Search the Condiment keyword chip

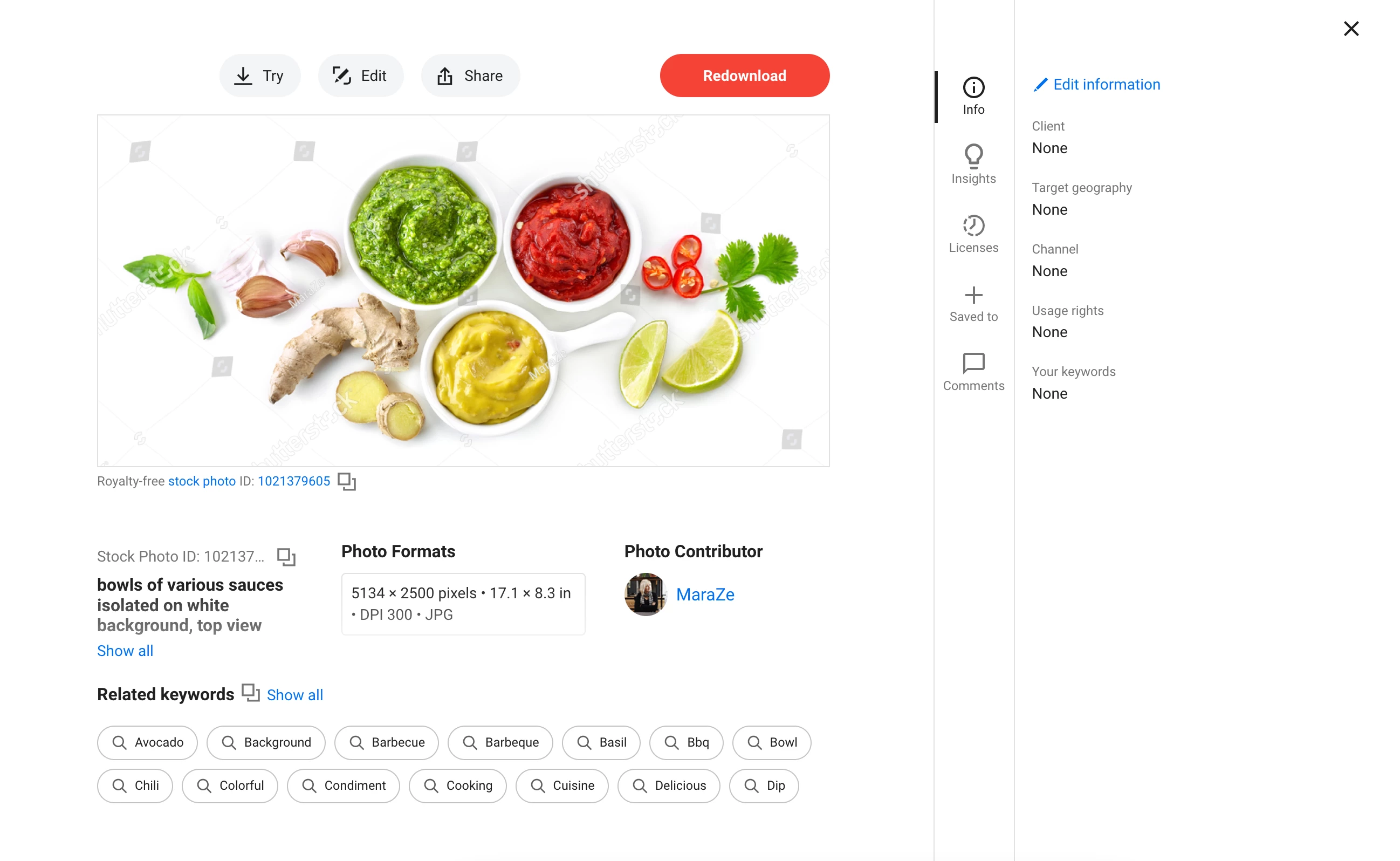(x=343, y=785)
